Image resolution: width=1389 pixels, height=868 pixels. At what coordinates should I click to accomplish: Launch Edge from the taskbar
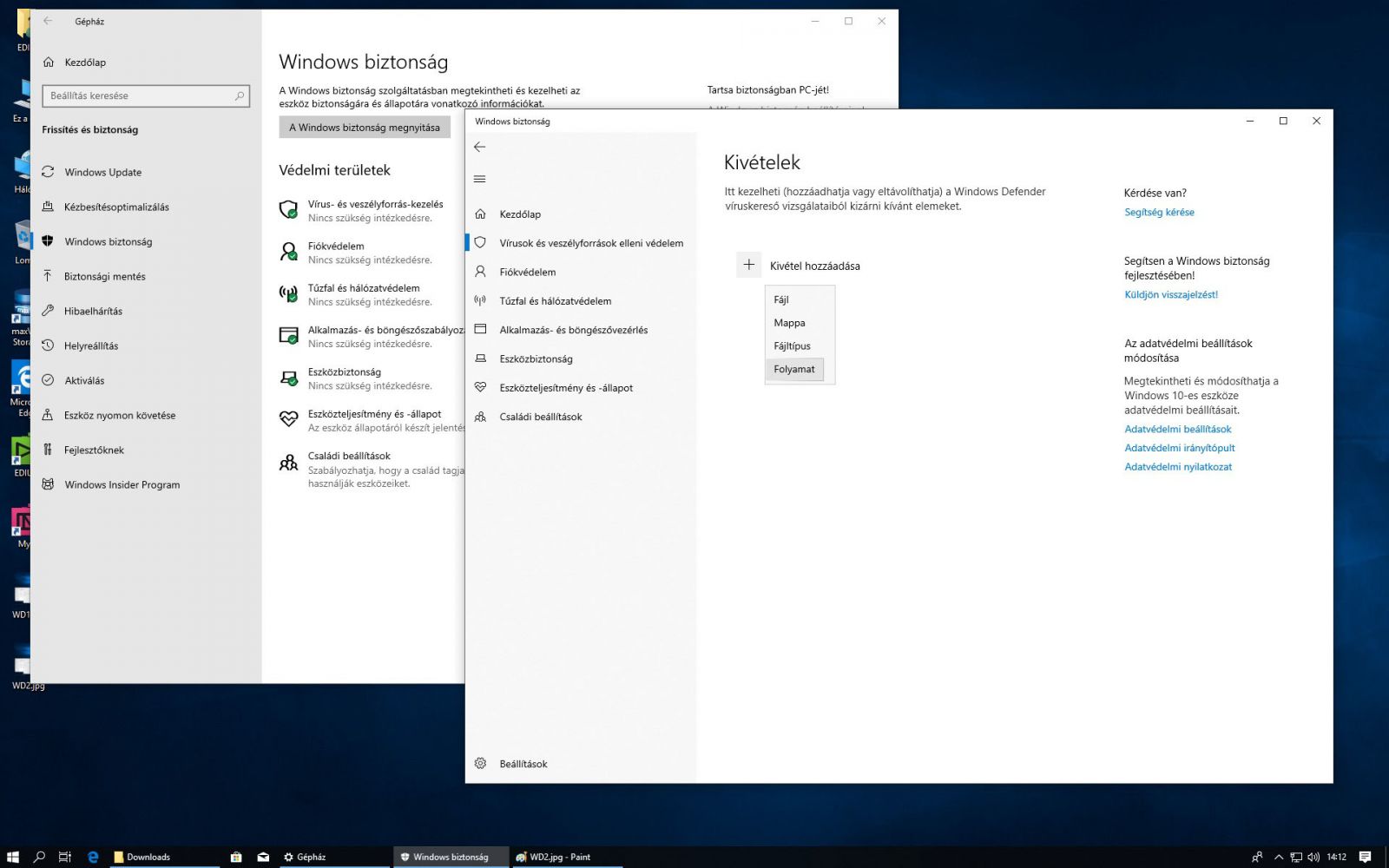93,857
